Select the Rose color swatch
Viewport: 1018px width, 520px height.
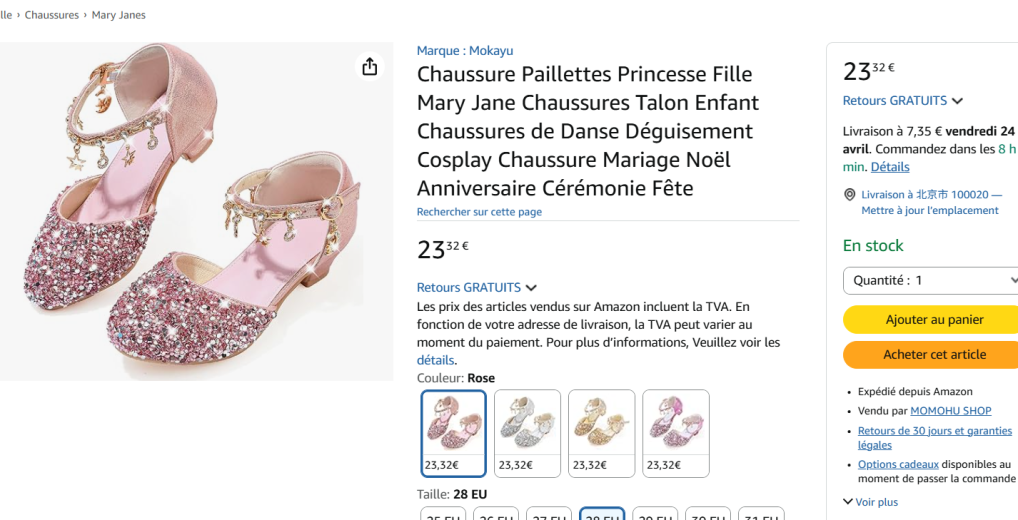click(454, 432)
